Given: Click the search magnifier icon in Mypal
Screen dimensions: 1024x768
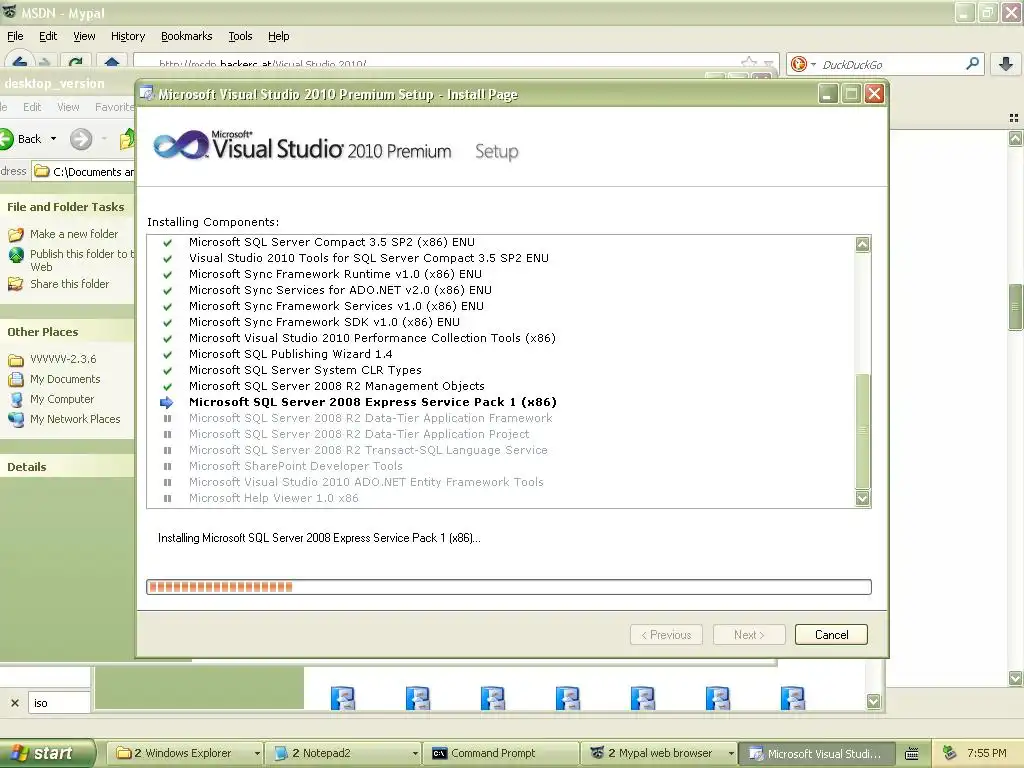Looking at the screenshot, I should (x=972, y=63).
